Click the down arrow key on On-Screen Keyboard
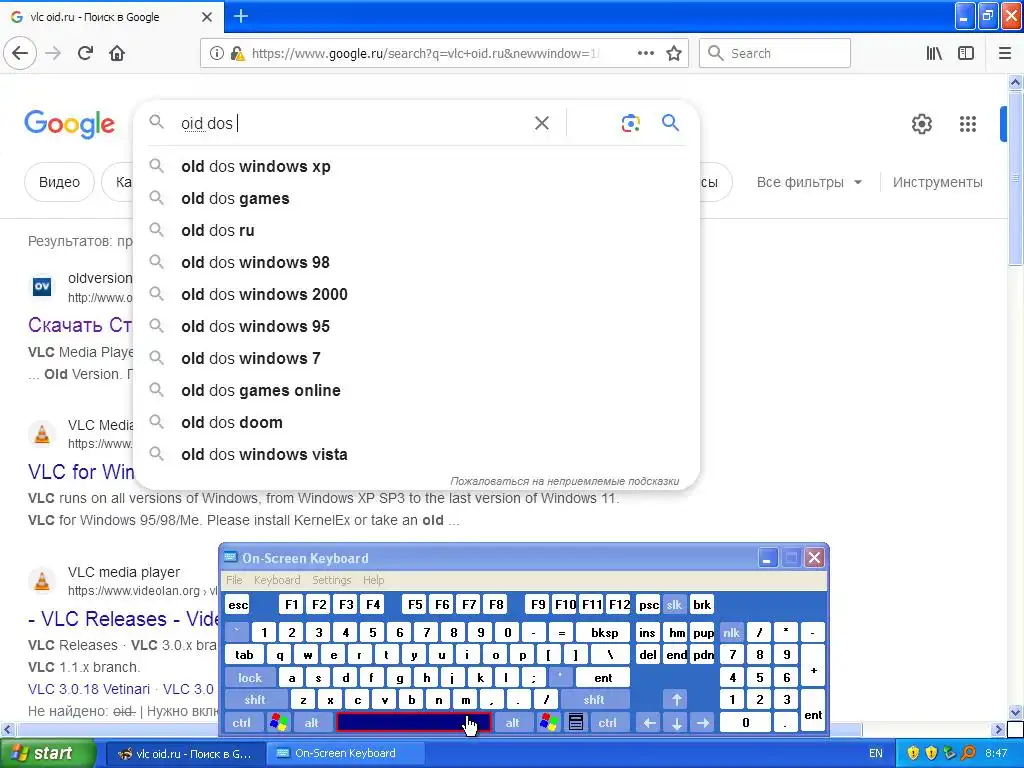Image resolution: width=1024 pixels, height=768 pixels. click(677, 722)
